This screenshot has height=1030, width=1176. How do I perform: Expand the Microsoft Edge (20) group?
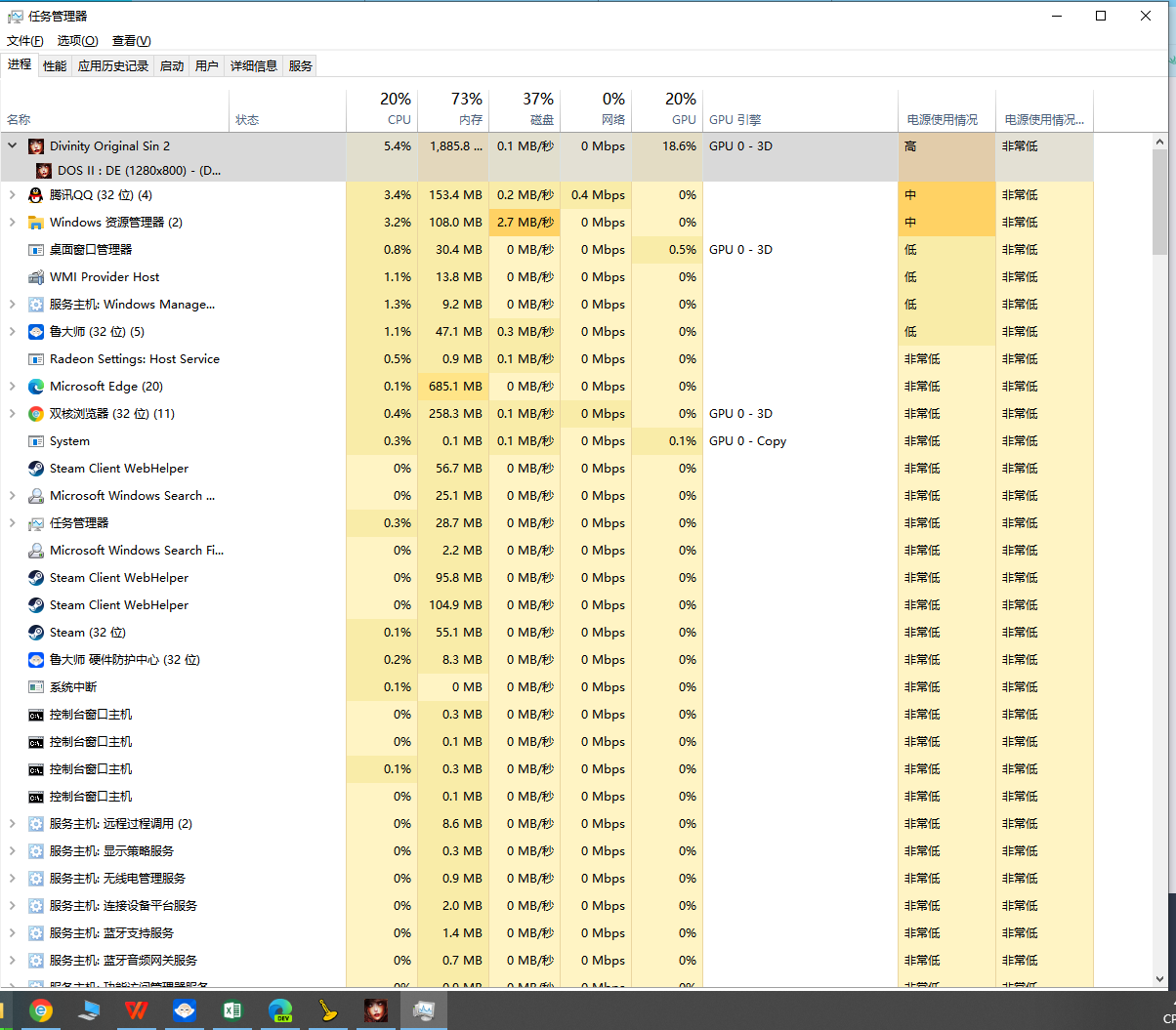13,387
